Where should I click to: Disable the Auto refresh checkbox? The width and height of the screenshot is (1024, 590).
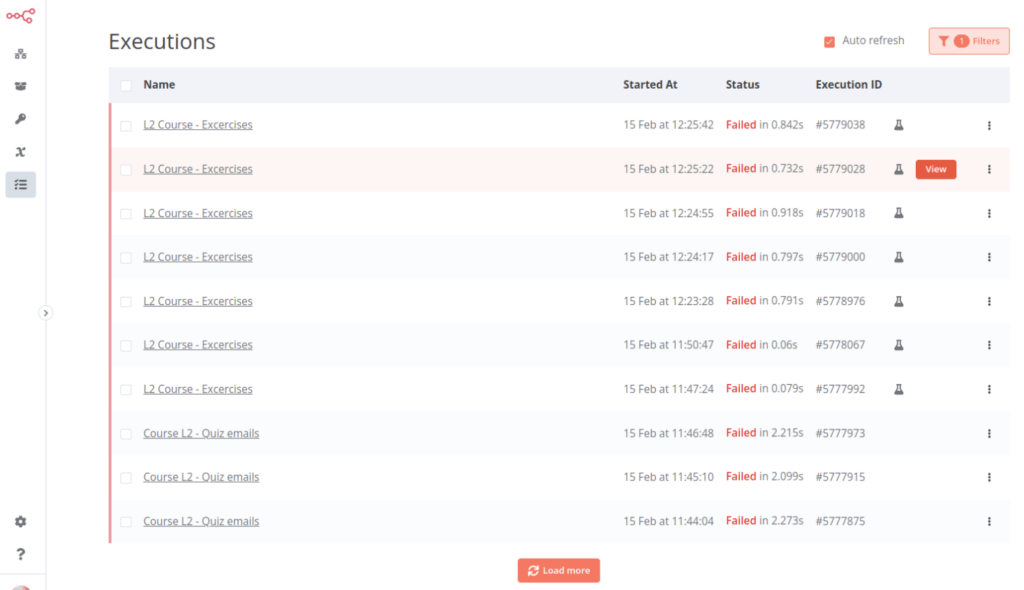(x=829, y=42)
